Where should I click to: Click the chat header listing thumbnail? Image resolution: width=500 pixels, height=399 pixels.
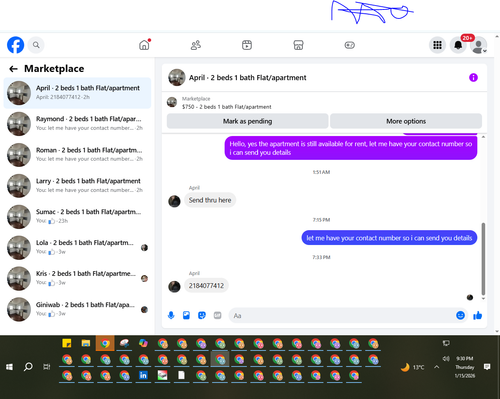pyautogui.click(x=177, y=78)
